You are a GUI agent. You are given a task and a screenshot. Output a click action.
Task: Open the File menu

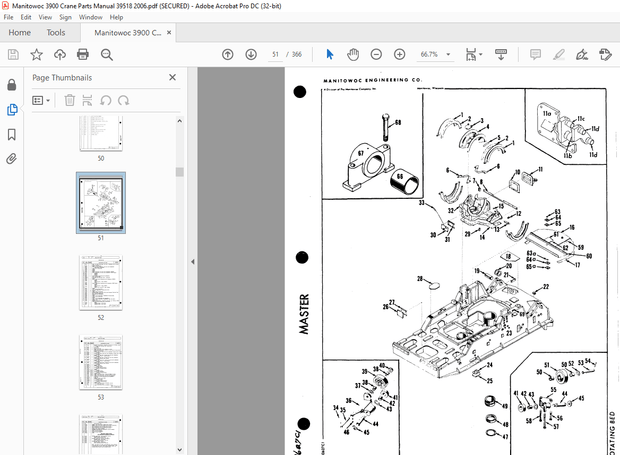coord(8,17)
